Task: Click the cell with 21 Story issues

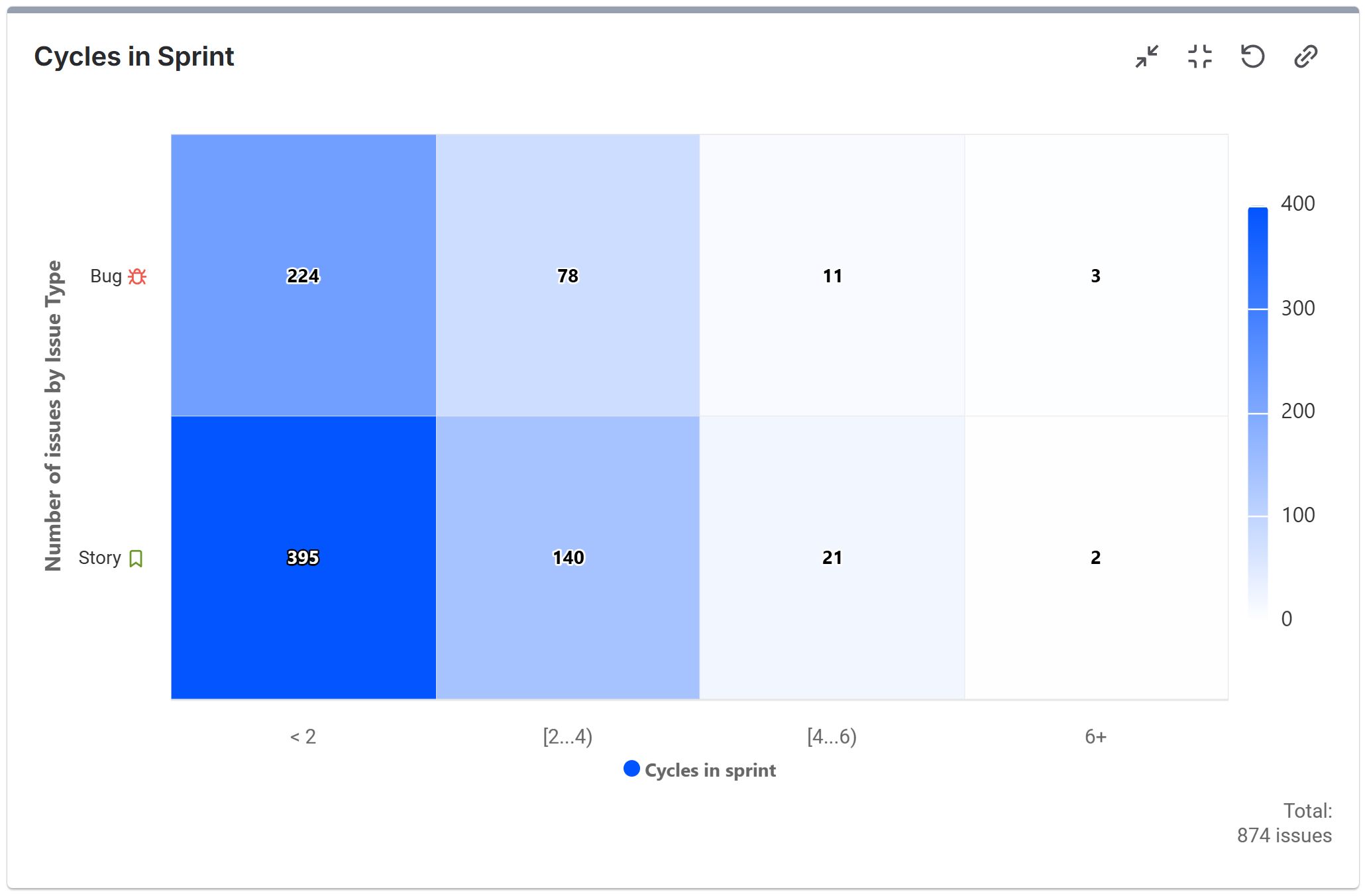Action: point(832,558)
